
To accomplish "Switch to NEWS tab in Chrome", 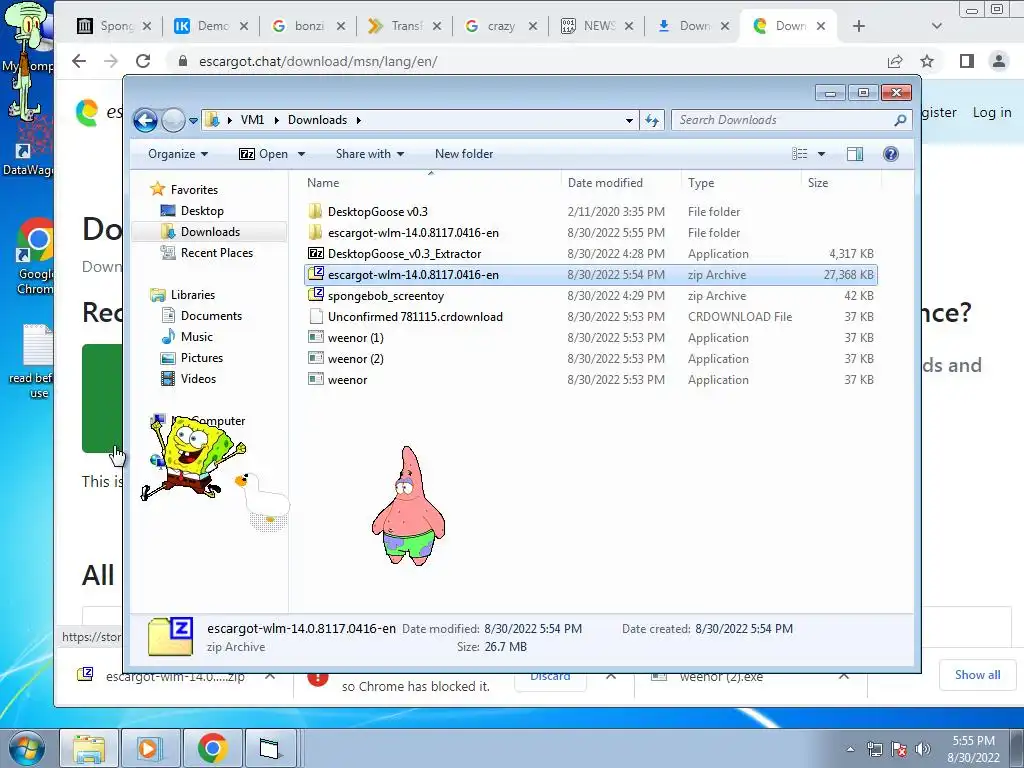I will point(599,26).
